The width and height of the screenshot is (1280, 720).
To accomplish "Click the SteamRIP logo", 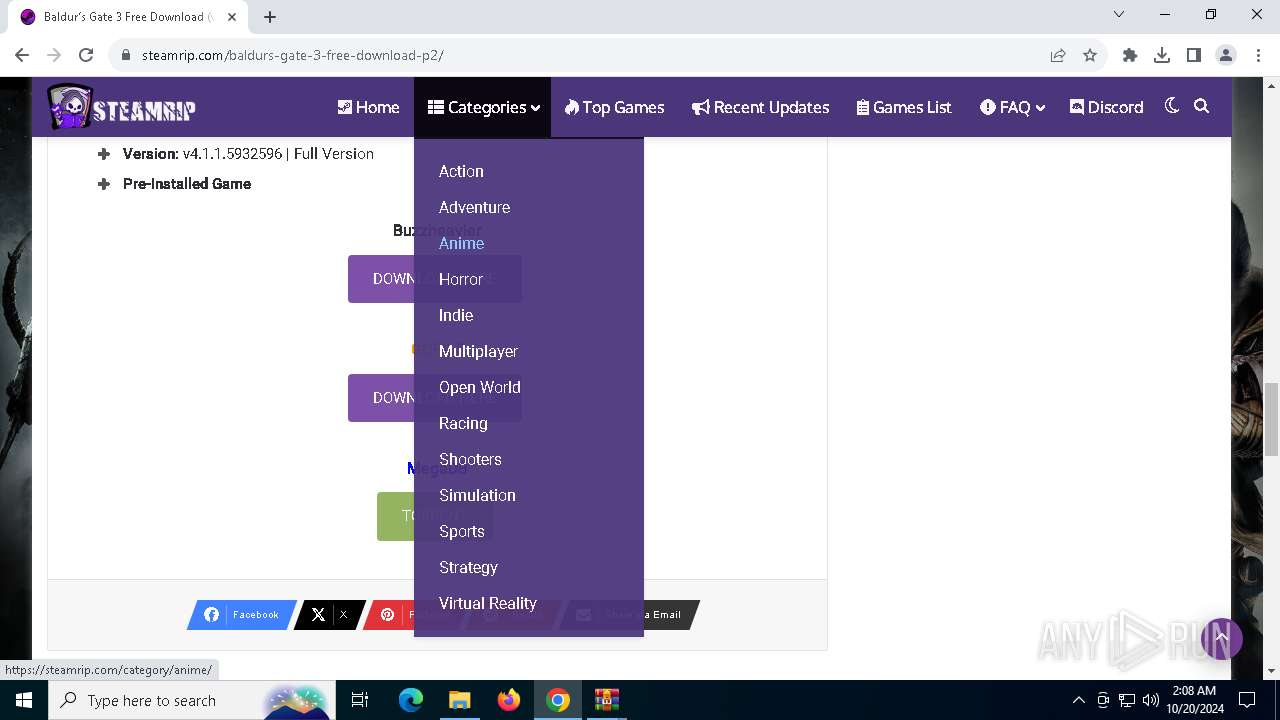I will [121, 107].
